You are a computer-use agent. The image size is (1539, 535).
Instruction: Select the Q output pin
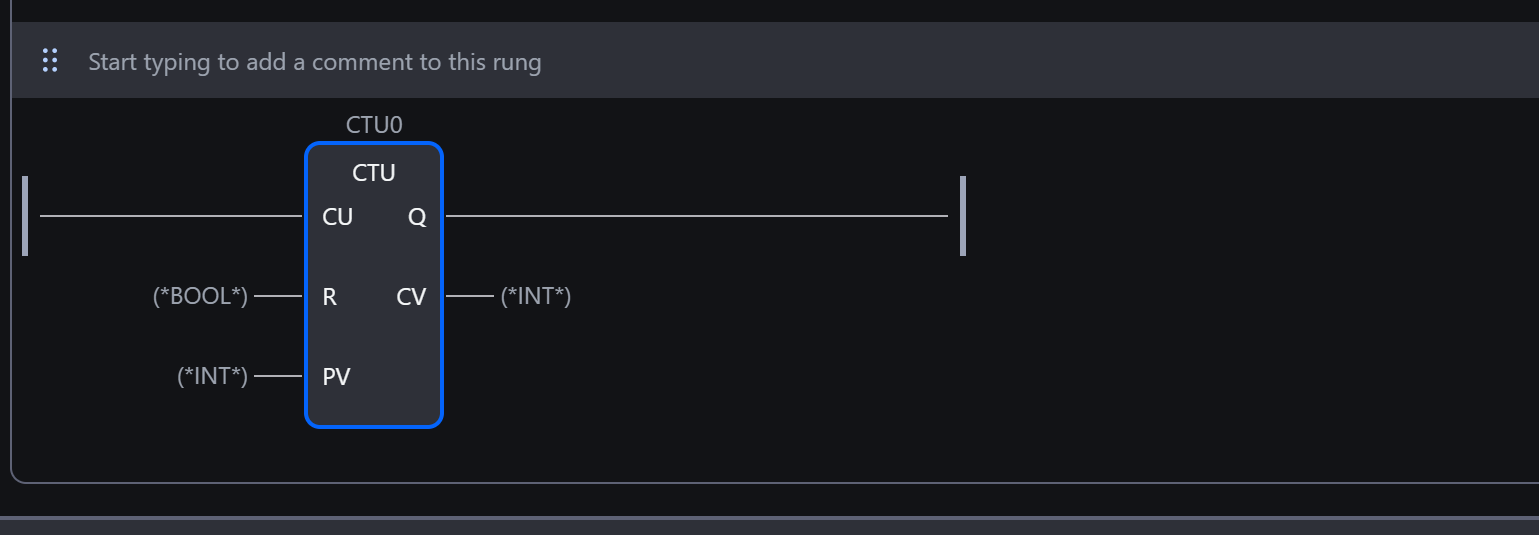417,217
